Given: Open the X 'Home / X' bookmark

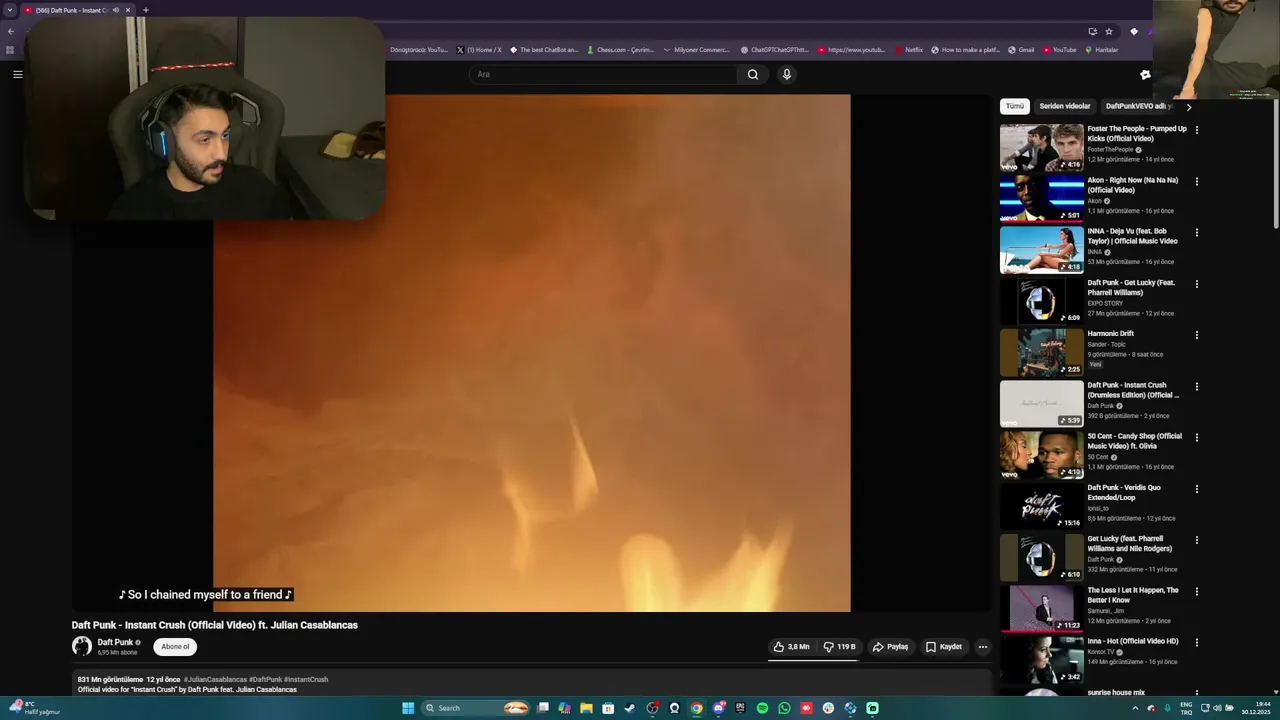Looking at the screenshot, I should tap(479, 50).
